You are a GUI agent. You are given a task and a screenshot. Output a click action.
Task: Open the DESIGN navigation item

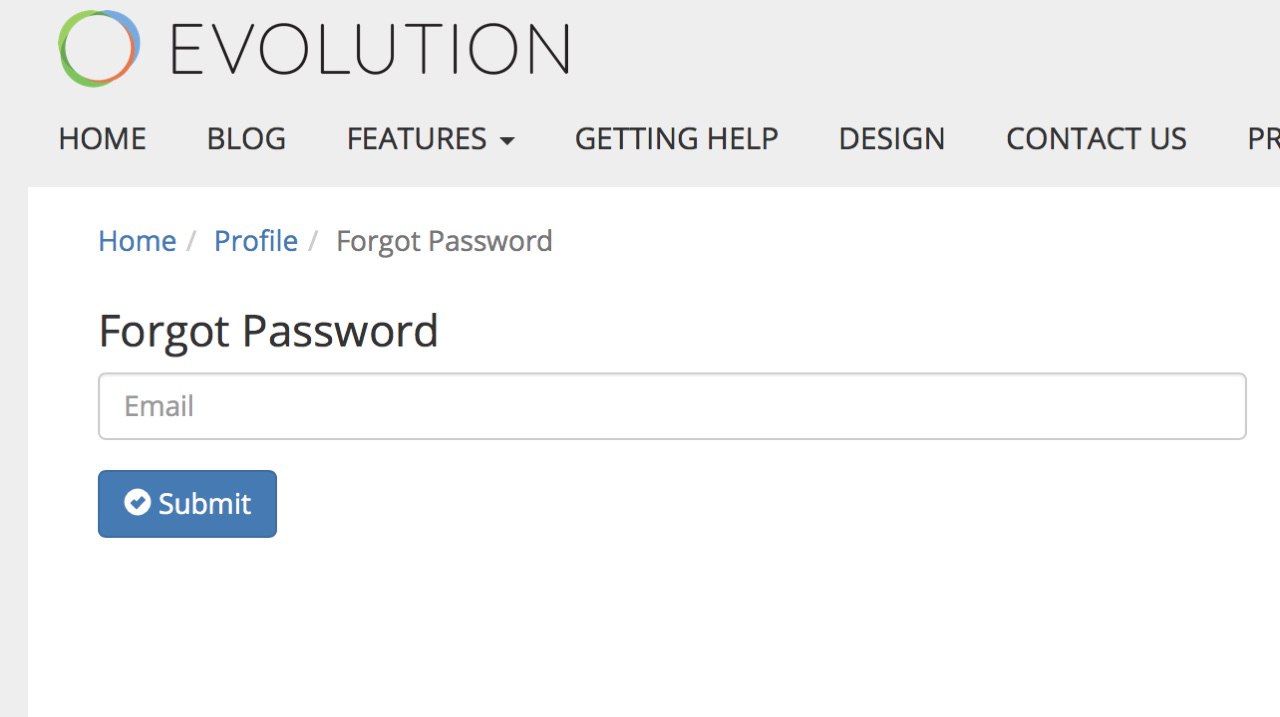point(892,138)
